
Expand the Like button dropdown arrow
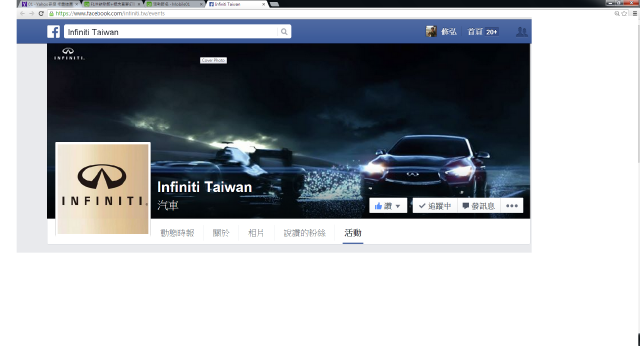point(398,206)
